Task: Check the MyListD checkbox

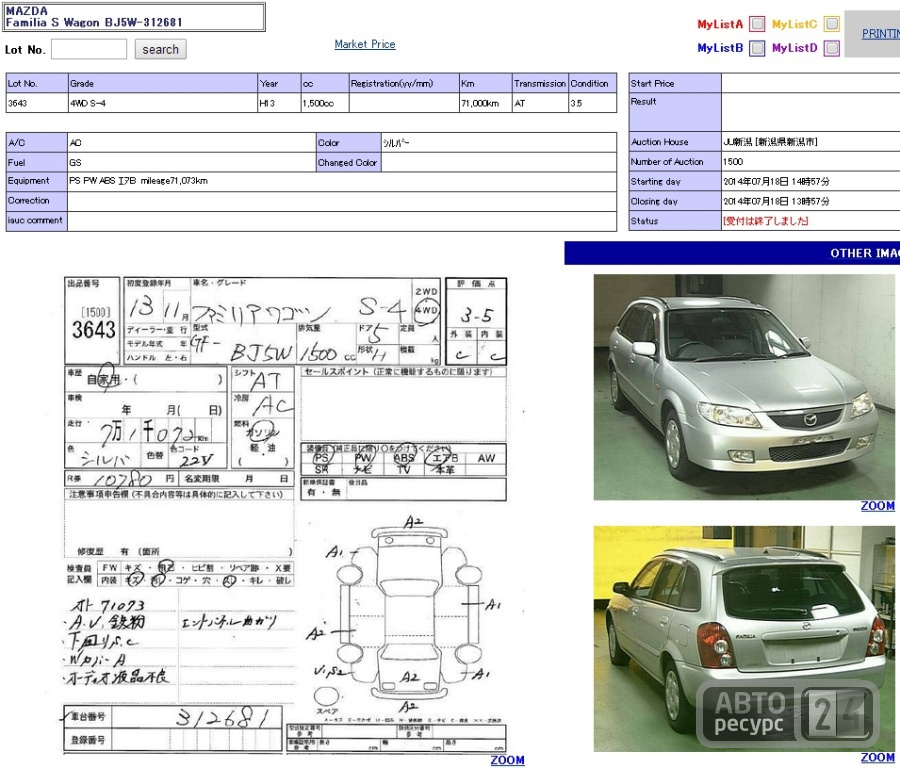Action: (832, 48)
